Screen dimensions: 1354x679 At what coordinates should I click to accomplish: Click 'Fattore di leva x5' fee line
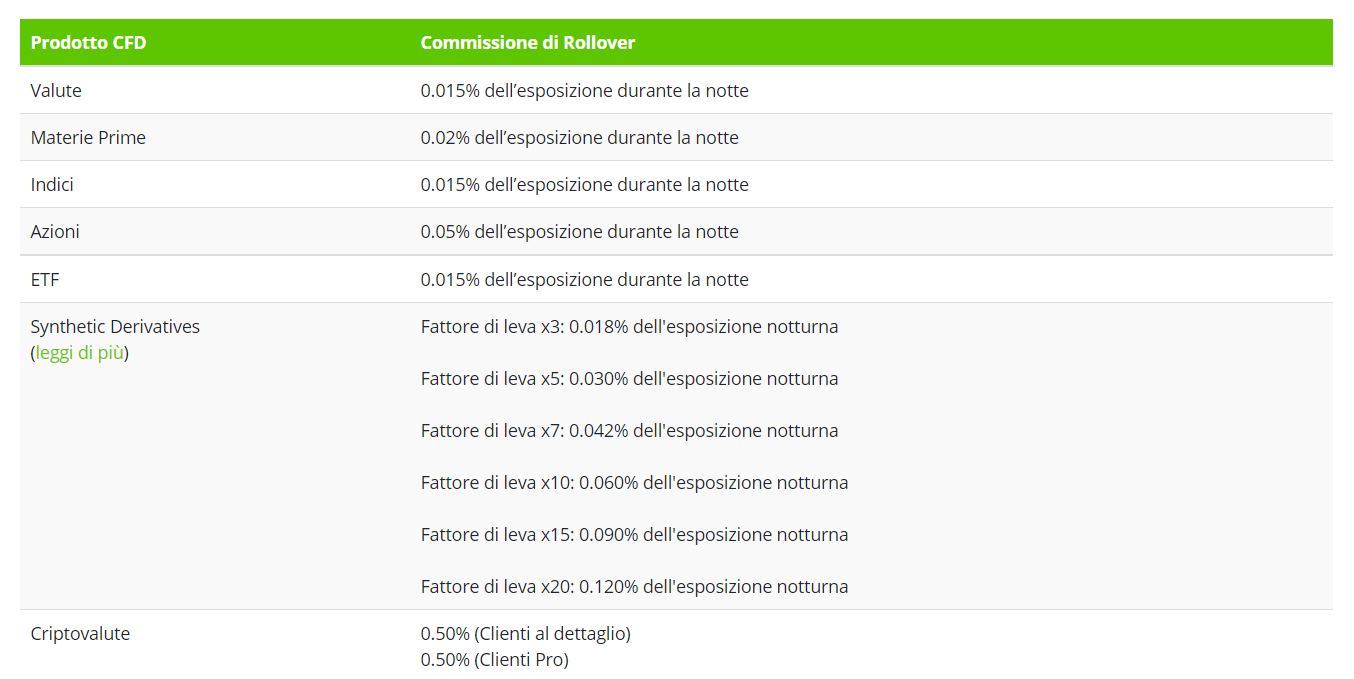click(629, 378)
